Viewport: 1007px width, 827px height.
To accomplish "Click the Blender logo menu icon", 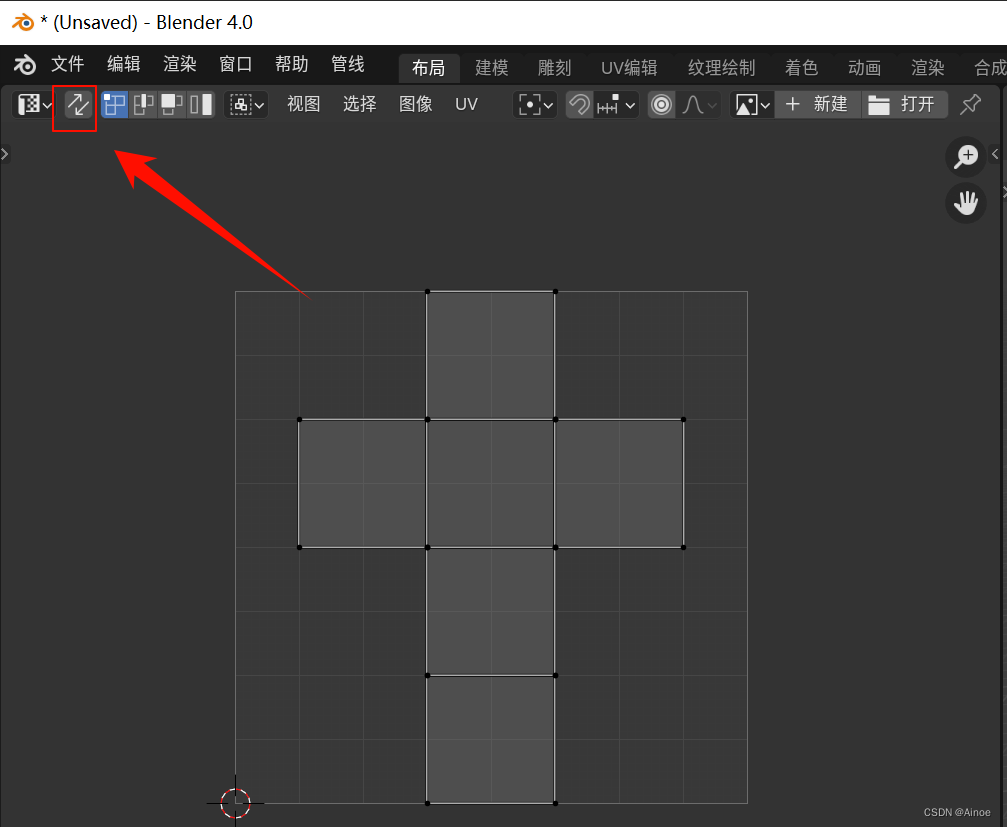I will pos(24,64).
